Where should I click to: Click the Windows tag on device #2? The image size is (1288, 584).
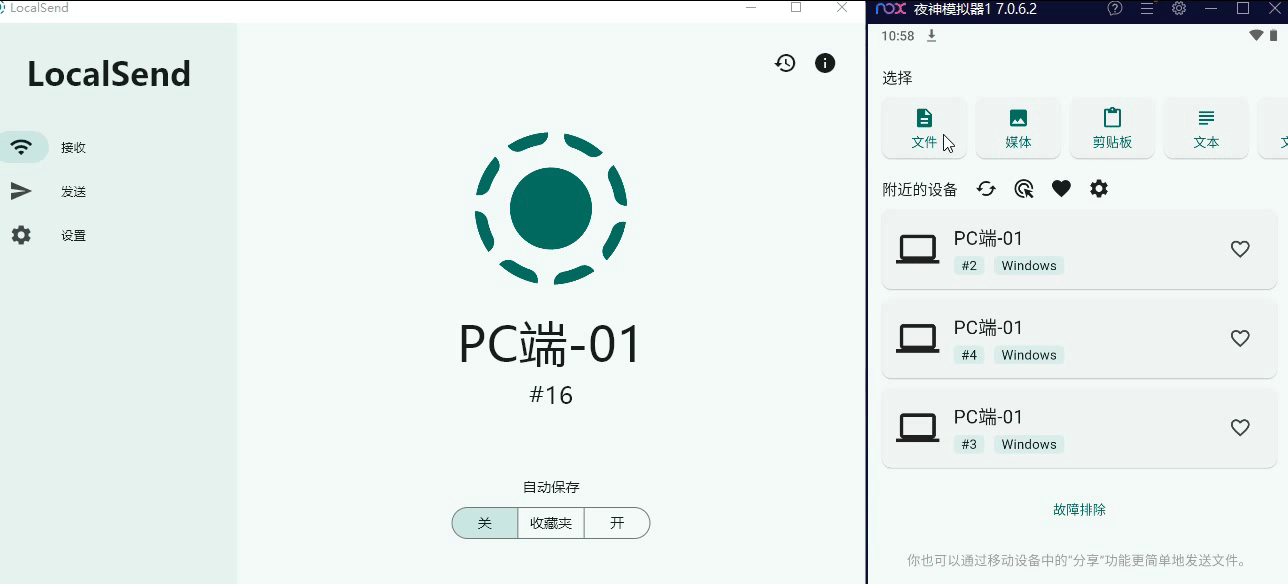[1029, 266]
